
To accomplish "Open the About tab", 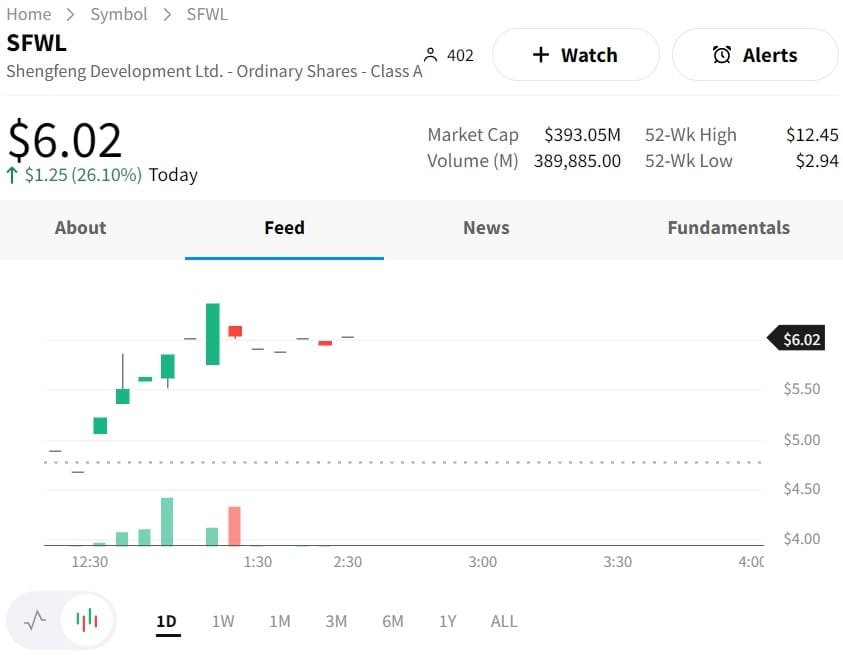I will click(x=80, y=228).
